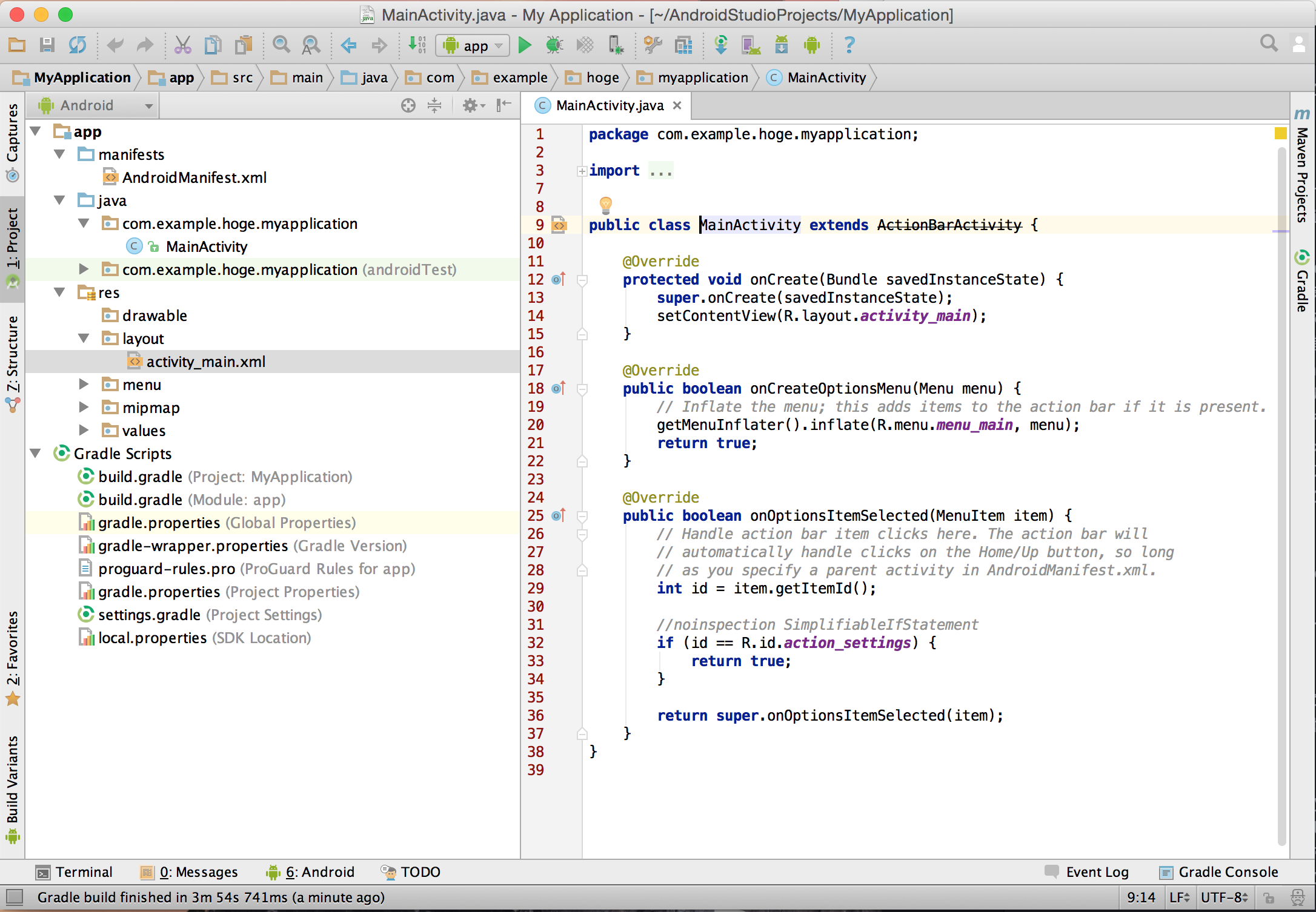Click the Scroll from Source target icon

coord(408,105)
